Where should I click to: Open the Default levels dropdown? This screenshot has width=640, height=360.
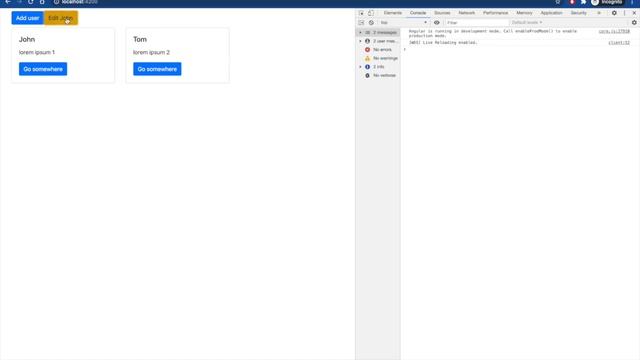pyautogui.click(x=527, y=23)
